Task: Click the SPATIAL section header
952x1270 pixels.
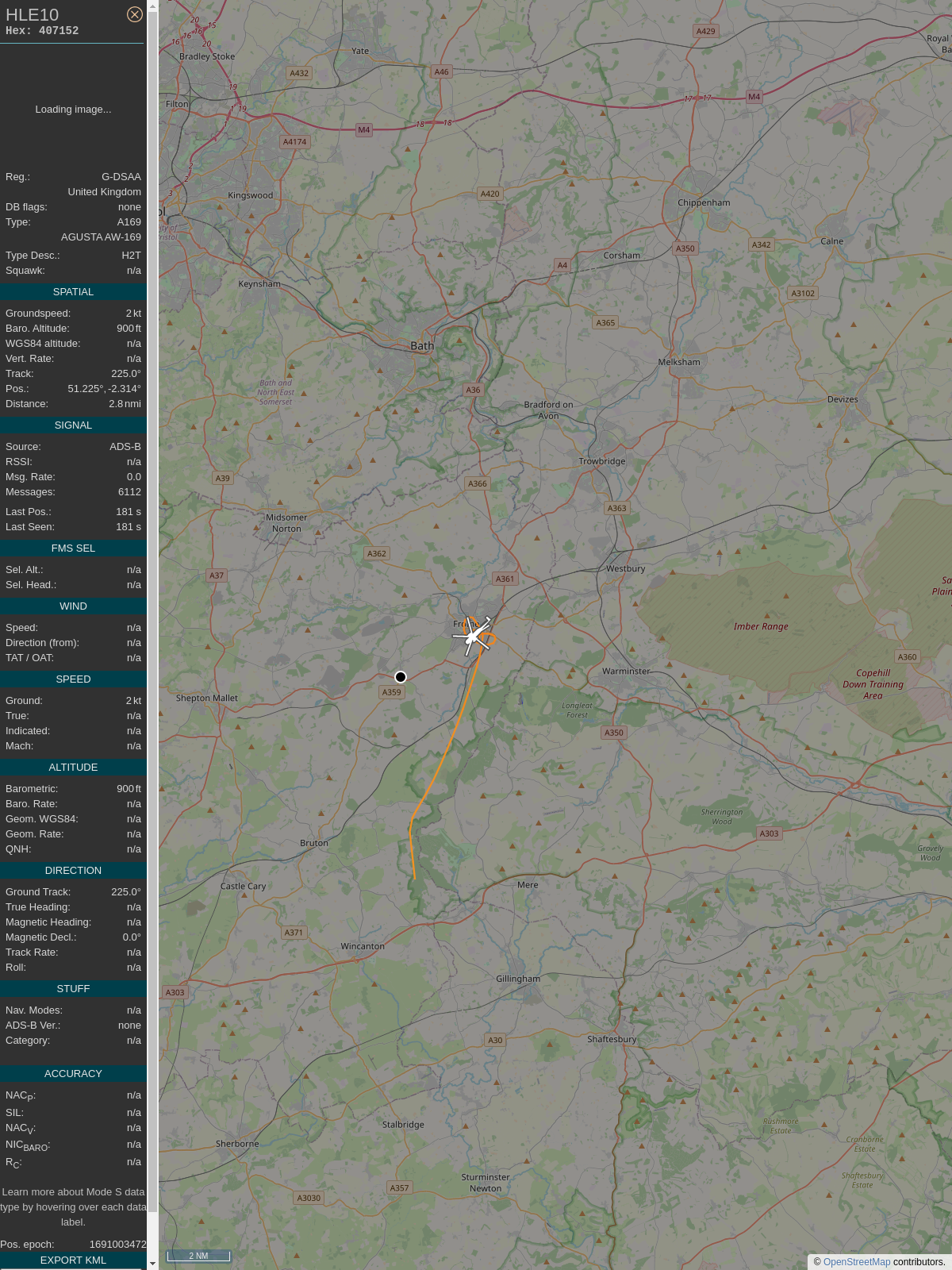Action: (73, 292)
